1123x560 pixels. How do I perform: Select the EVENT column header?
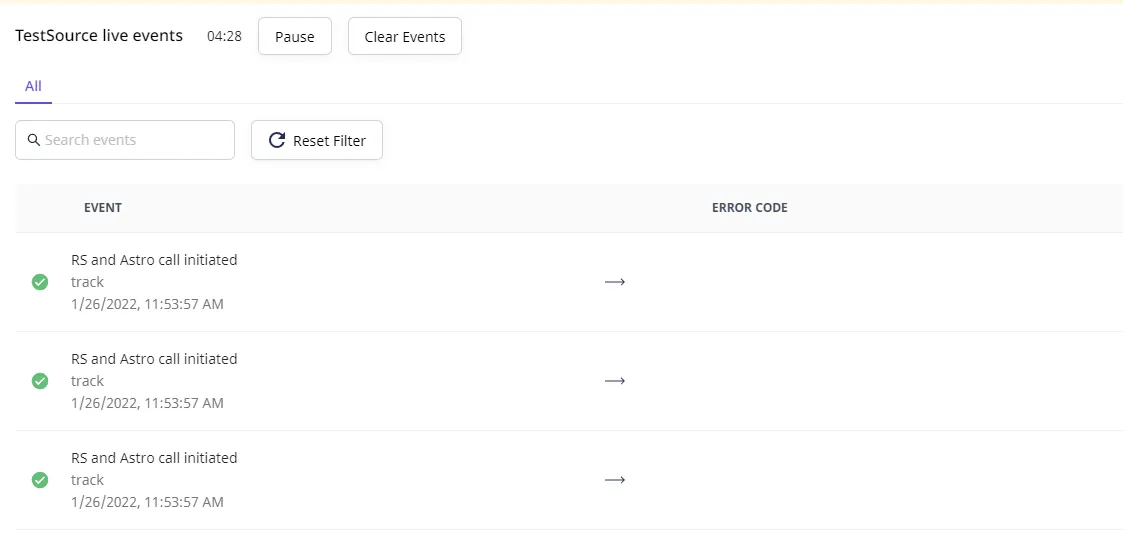point(102,208)
